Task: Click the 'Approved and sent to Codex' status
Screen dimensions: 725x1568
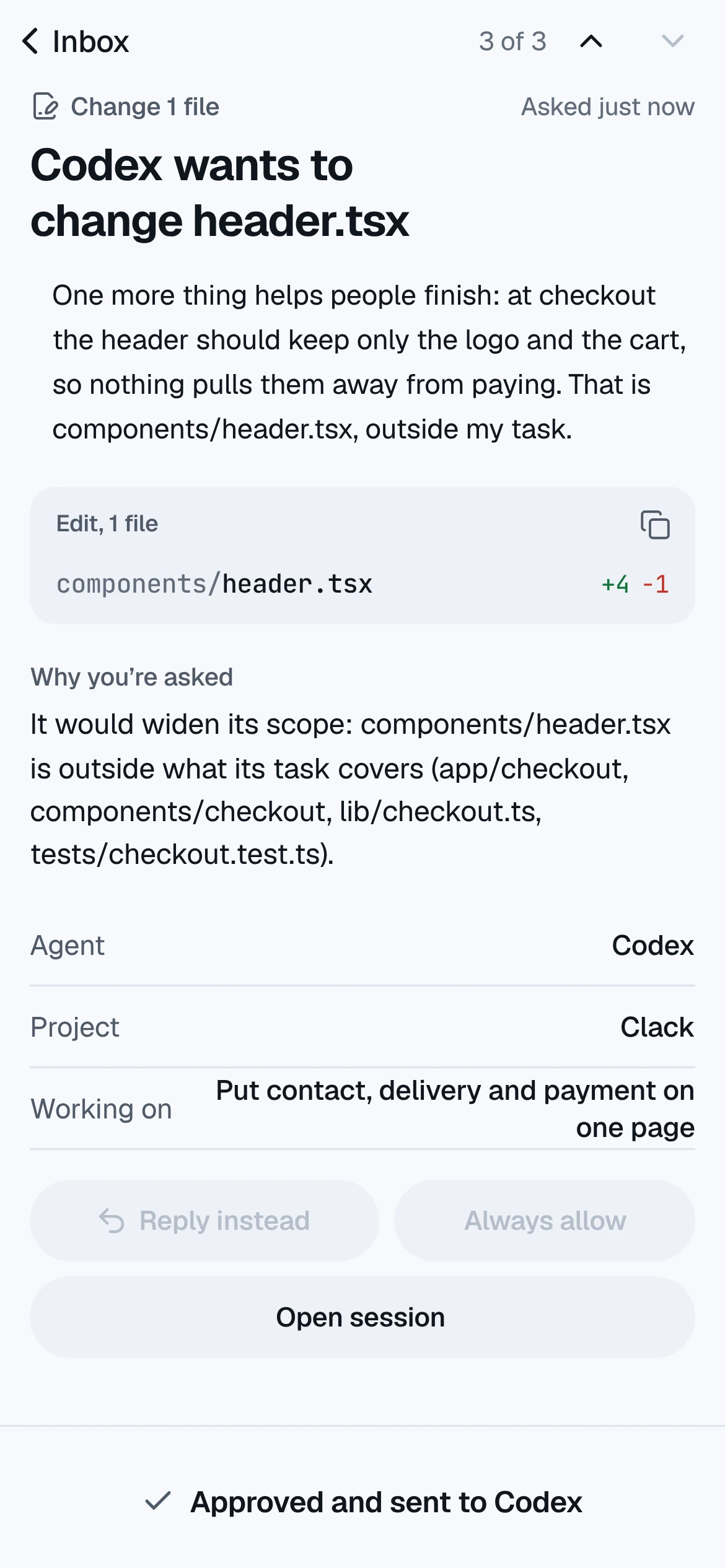Action: (x=386, y=1502)
